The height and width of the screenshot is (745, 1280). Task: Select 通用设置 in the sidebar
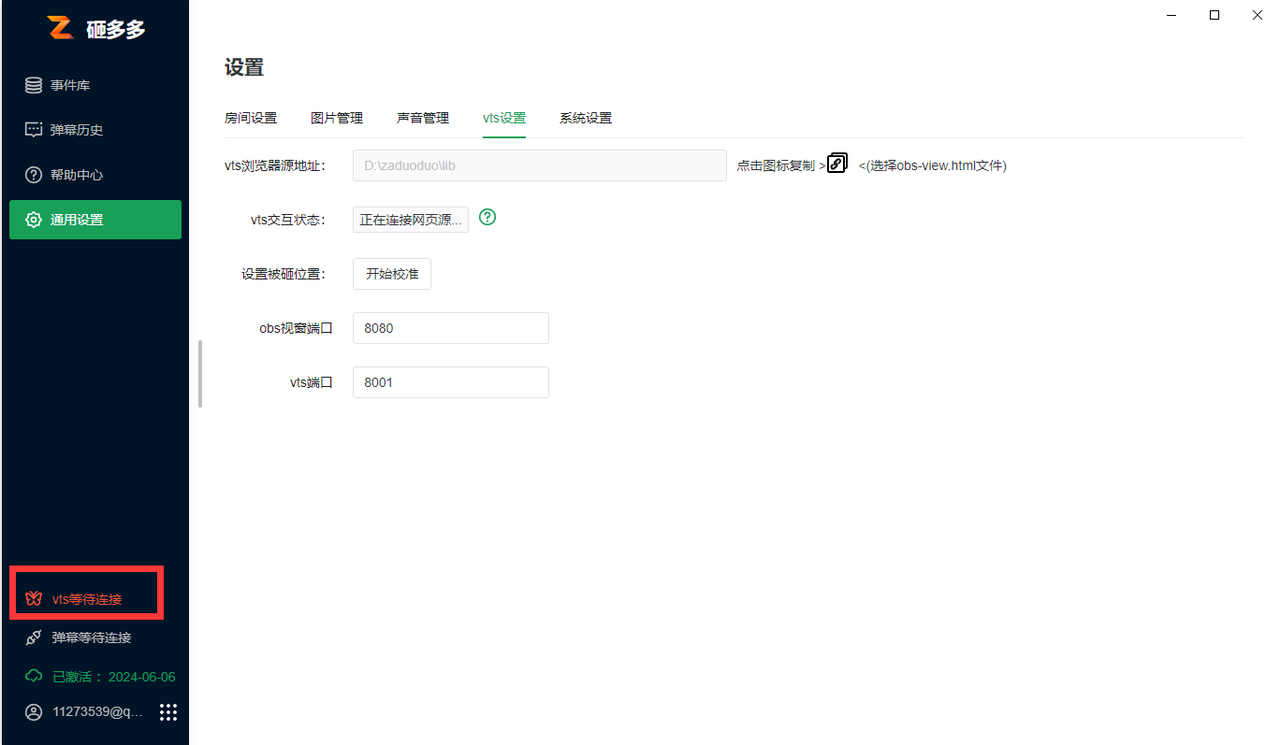[x=95, y=220]
